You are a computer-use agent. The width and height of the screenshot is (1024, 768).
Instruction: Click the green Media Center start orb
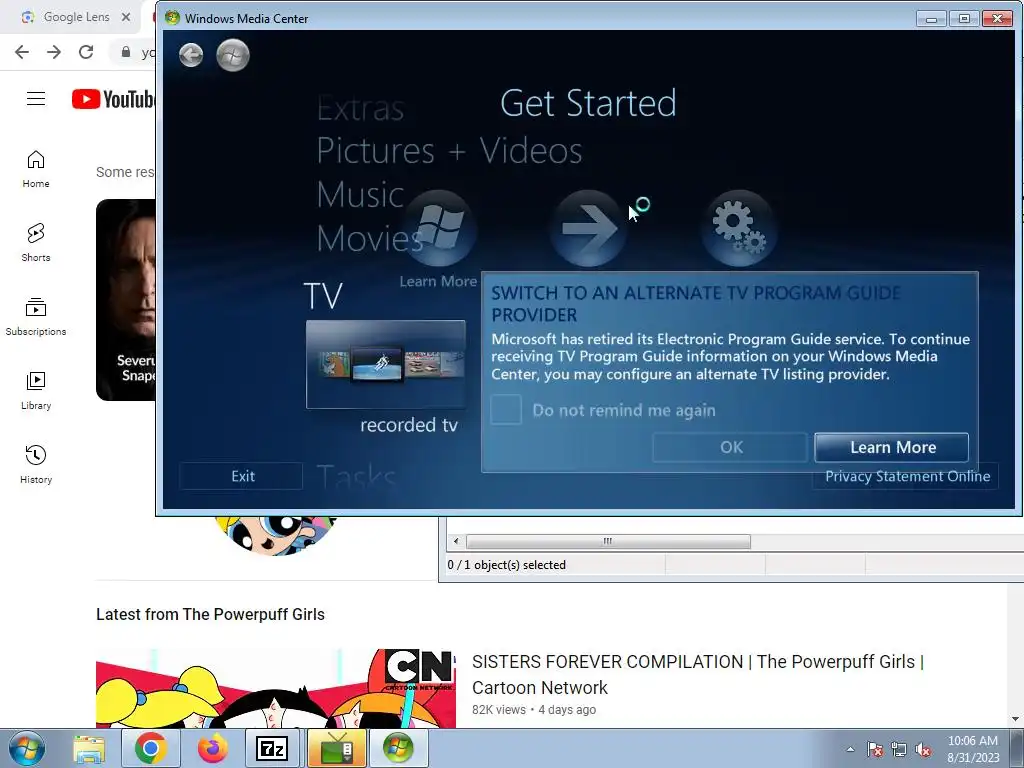tap(232, 56)
